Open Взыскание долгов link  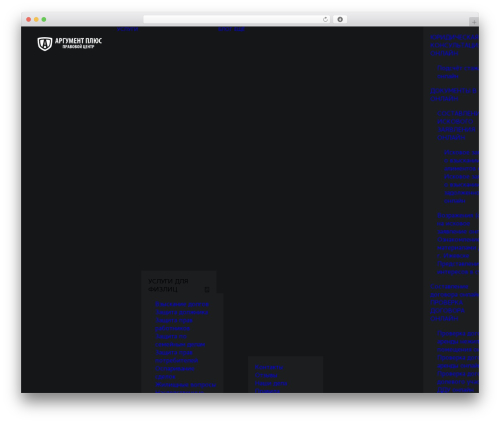coord(182,304)
